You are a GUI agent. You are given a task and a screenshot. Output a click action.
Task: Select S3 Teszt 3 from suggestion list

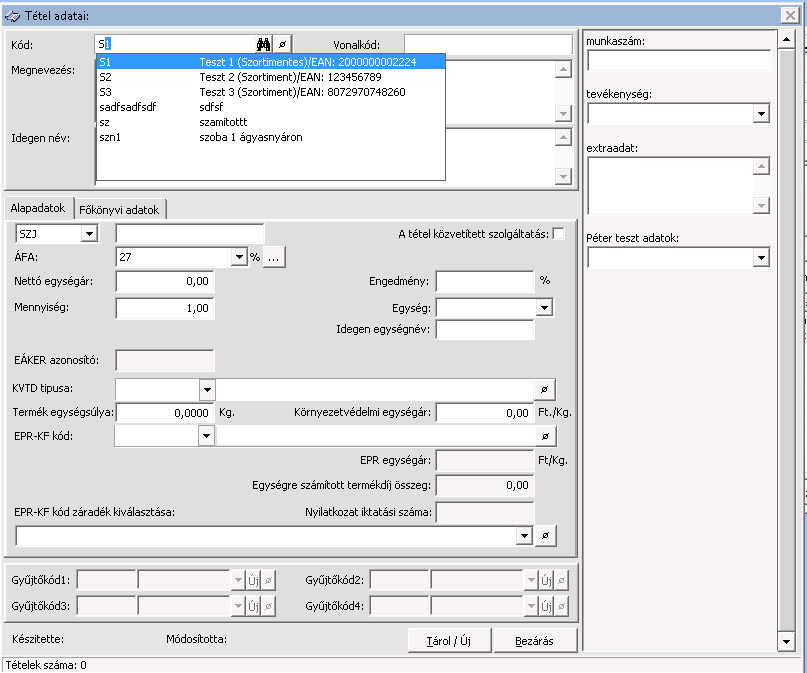271,92
